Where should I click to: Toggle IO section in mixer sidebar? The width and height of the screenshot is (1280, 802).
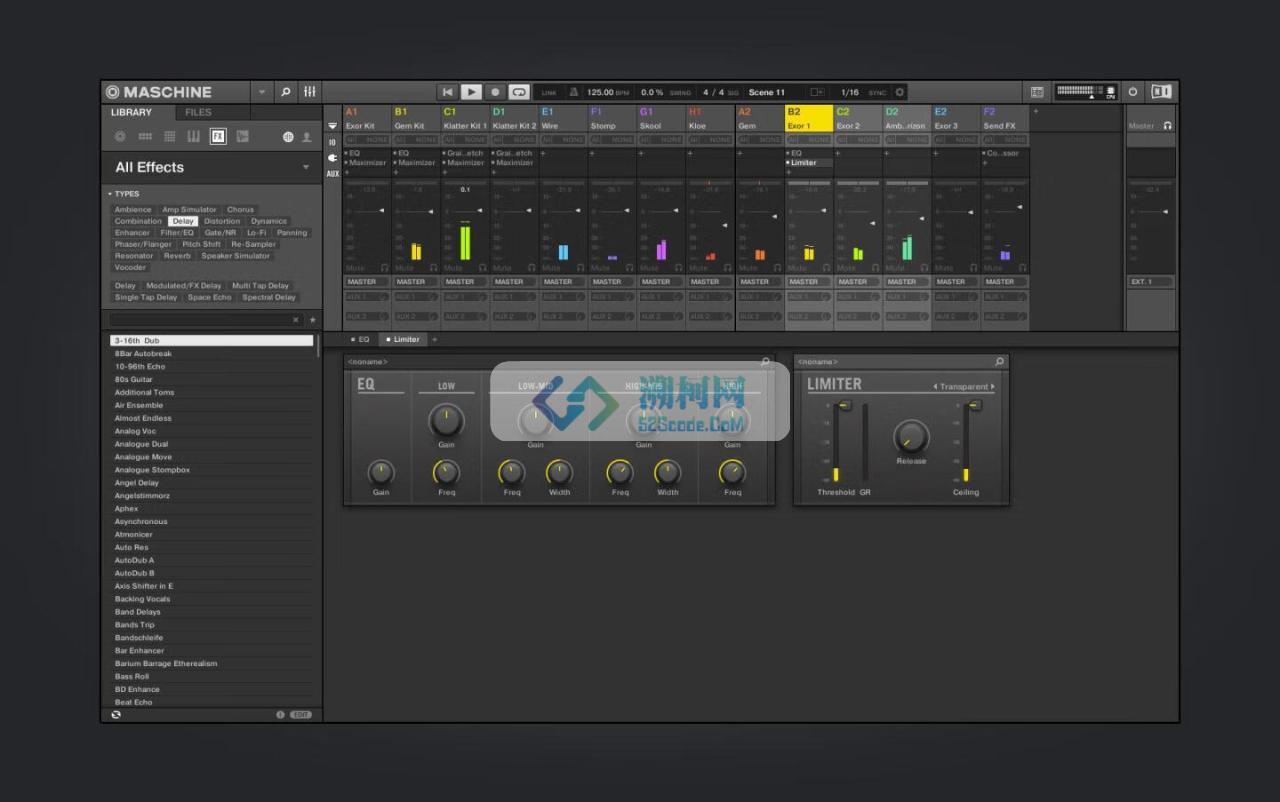(x=333, y=142)
